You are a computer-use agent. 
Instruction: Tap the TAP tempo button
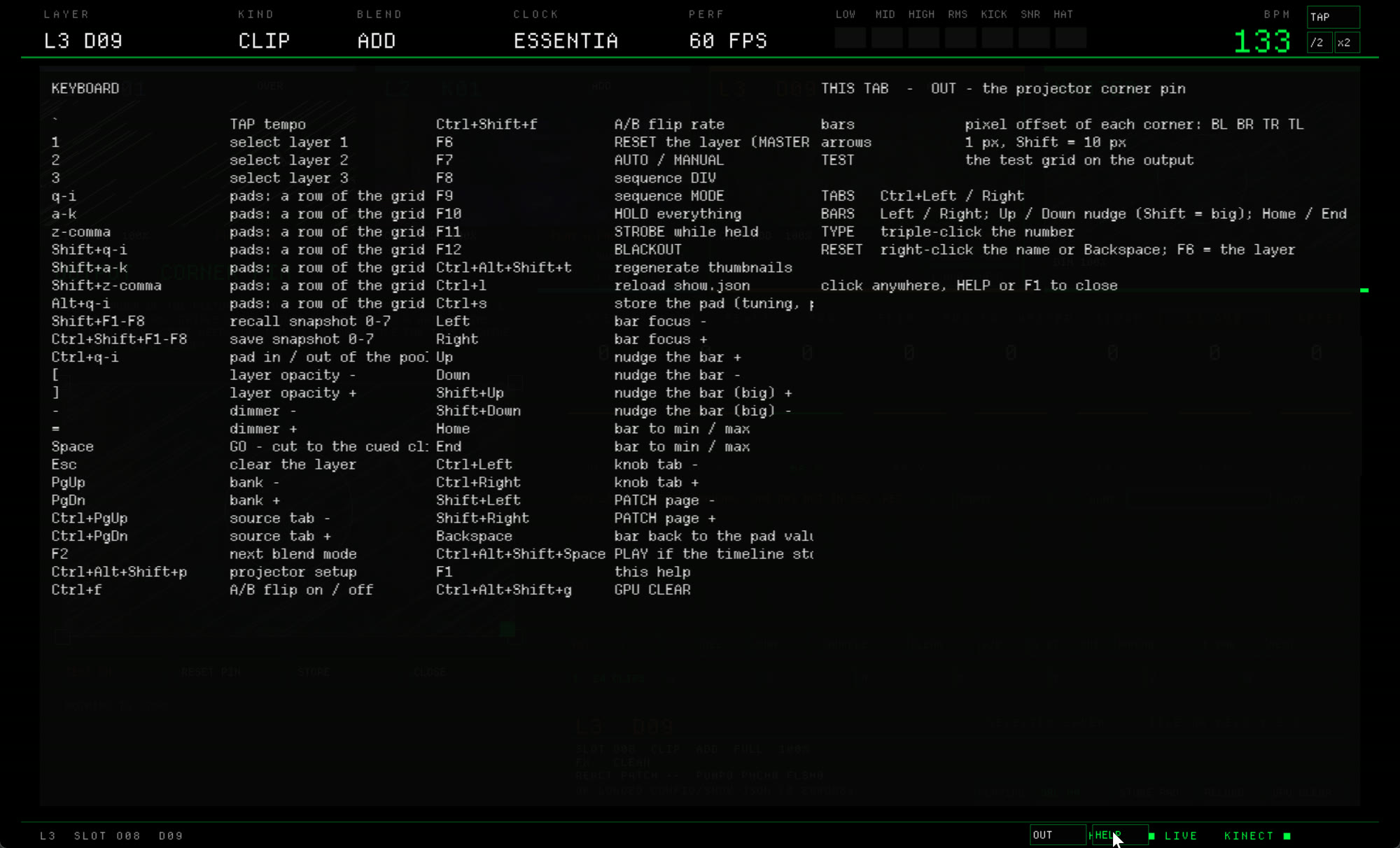pyautogui.click(x=1333, y=17)
